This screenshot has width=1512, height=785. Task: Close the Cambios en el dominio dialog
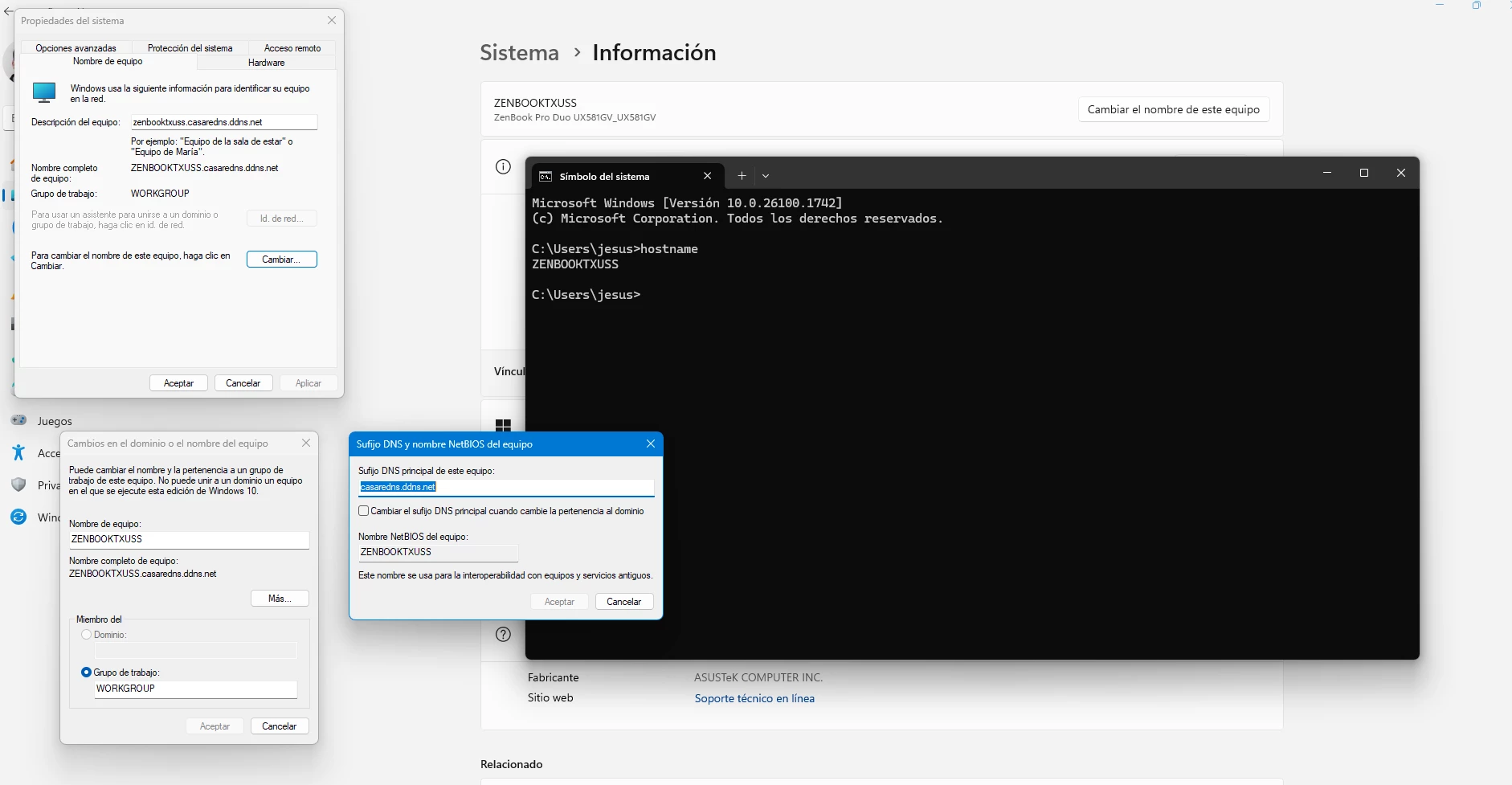click(x=306, y=443)
